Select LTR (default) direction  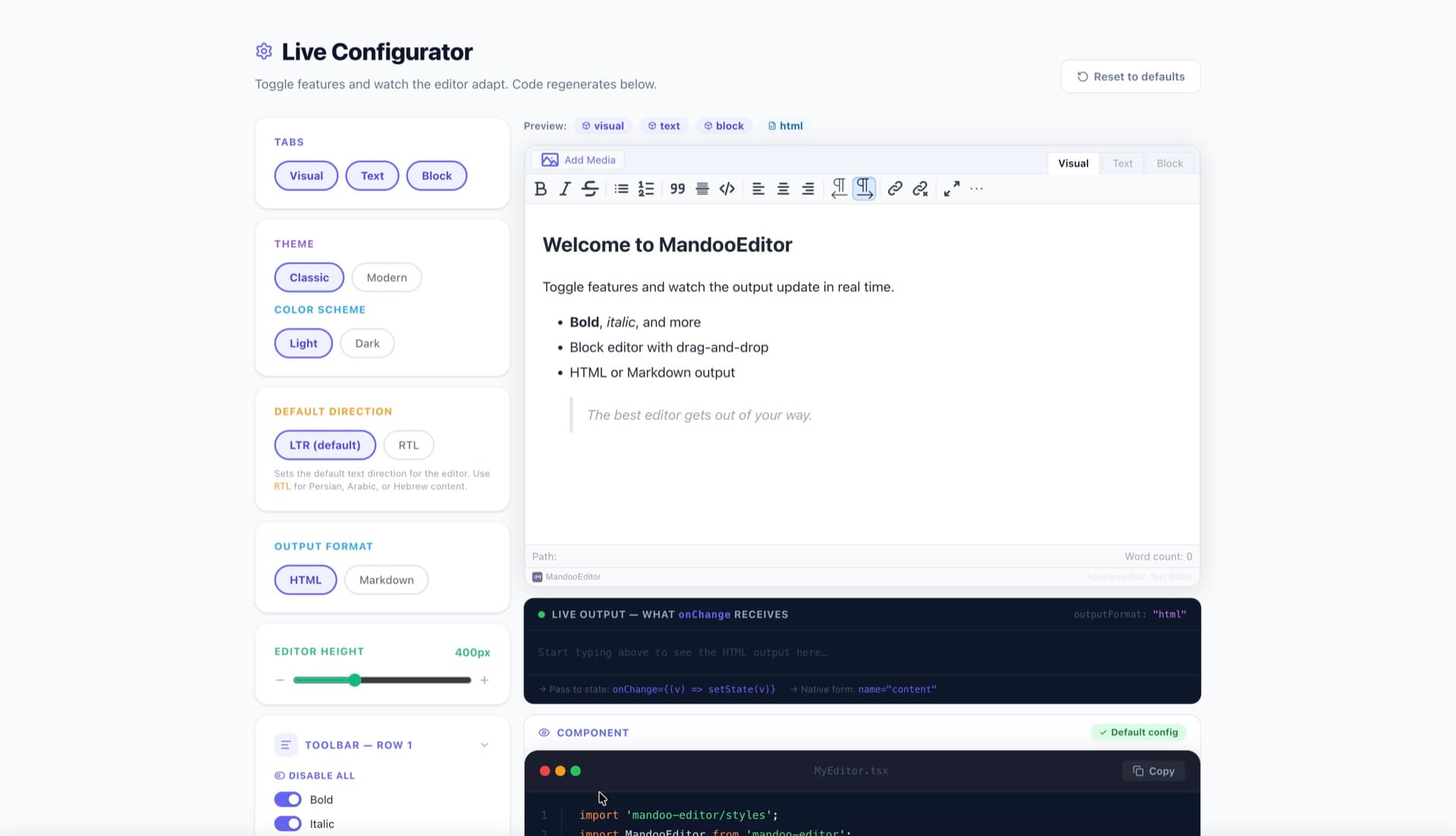[x=325, y=445]
